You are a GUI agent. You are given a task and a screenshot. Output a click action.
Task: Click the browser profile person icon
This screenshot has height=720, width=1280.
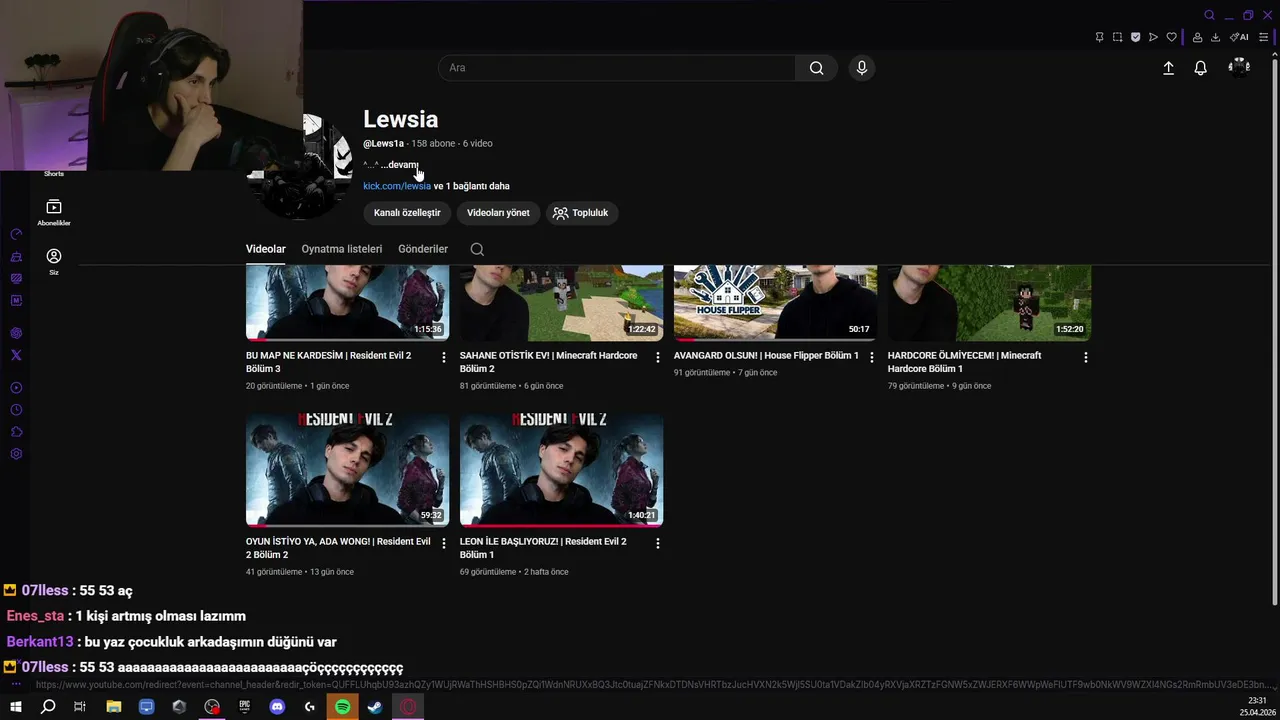[1197, 37]
